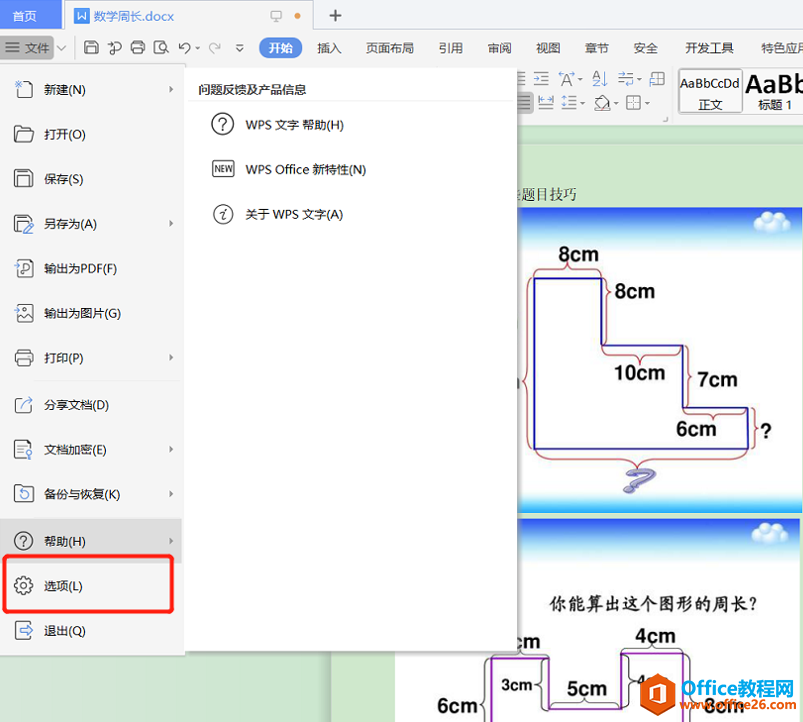
Task: Click the sort icon in ribbon
Action: (600, 79)
